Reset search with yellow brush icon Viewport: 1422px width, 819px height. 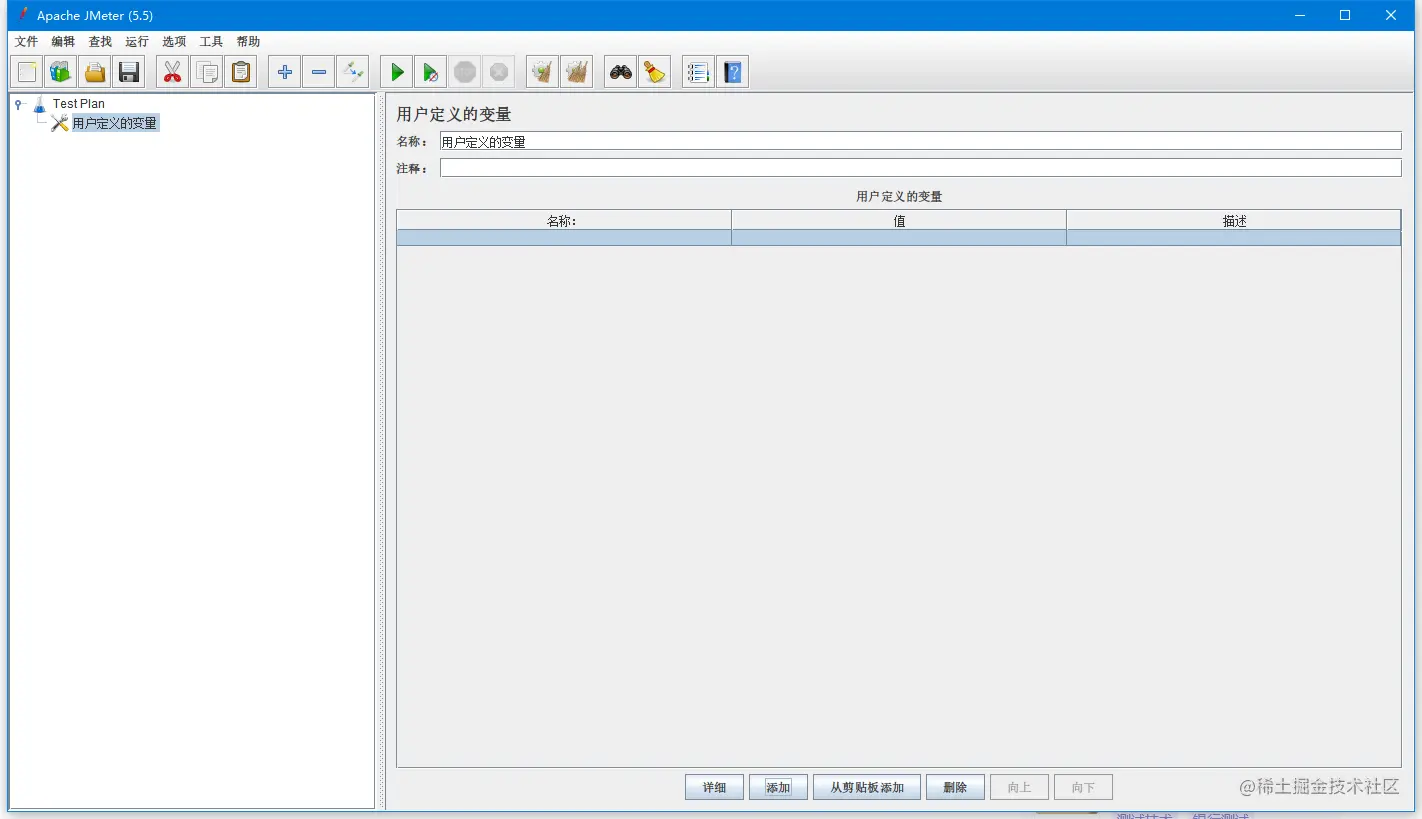point(655,72)
